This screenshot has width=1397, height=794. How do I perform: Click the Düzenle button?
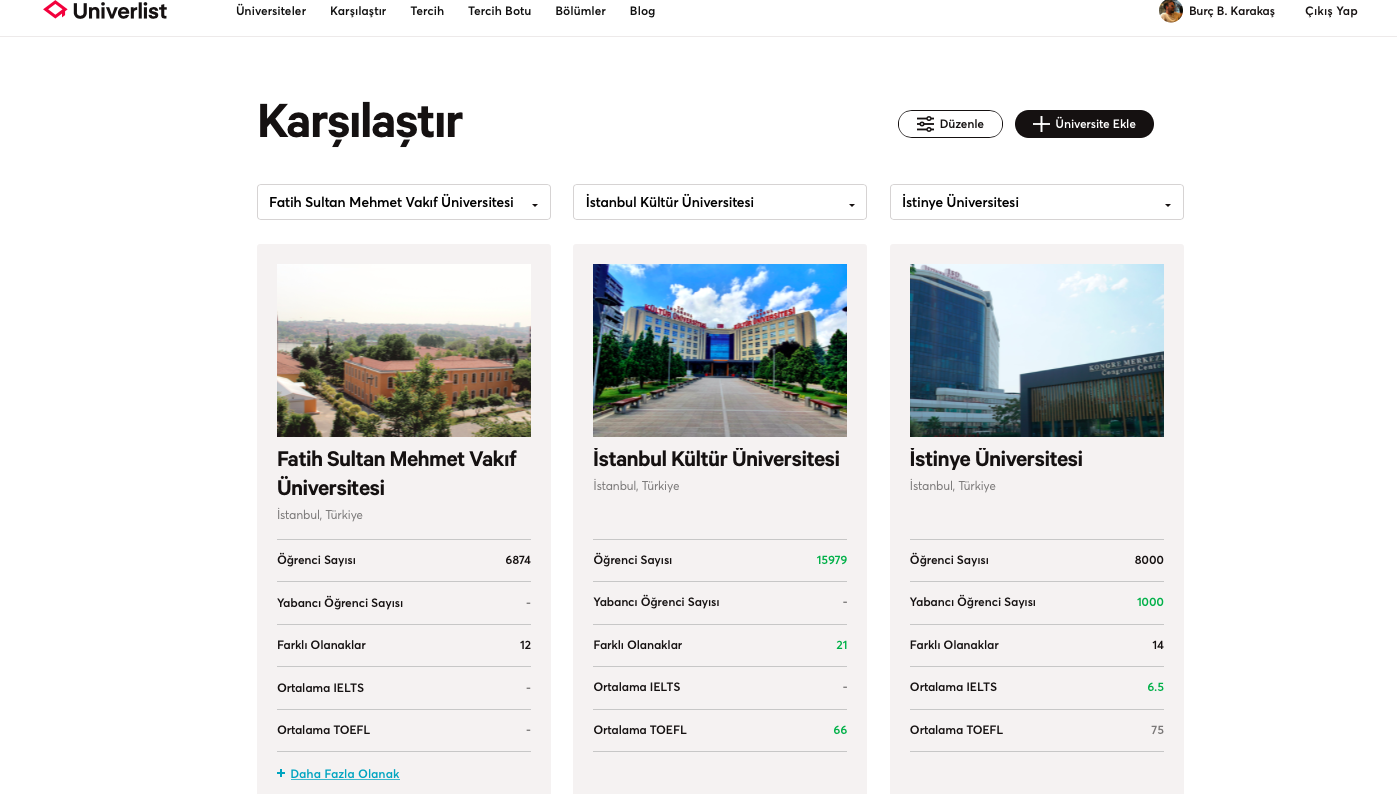[x=950, y=123]
